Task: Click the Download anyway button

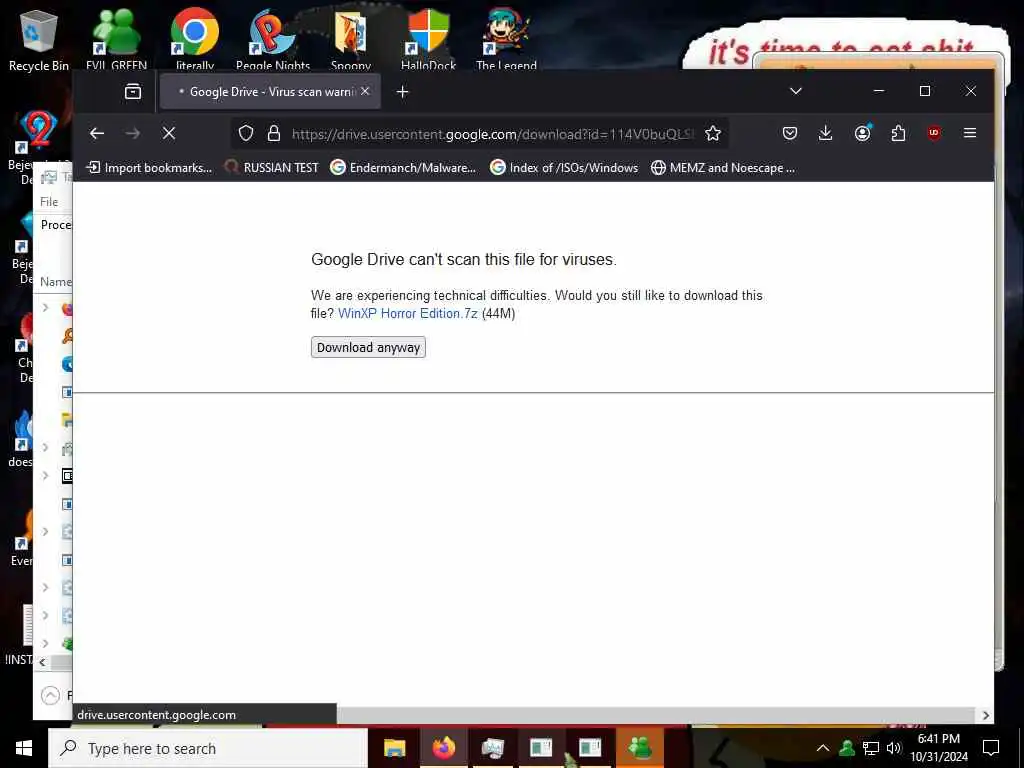Action: (368, 347)
